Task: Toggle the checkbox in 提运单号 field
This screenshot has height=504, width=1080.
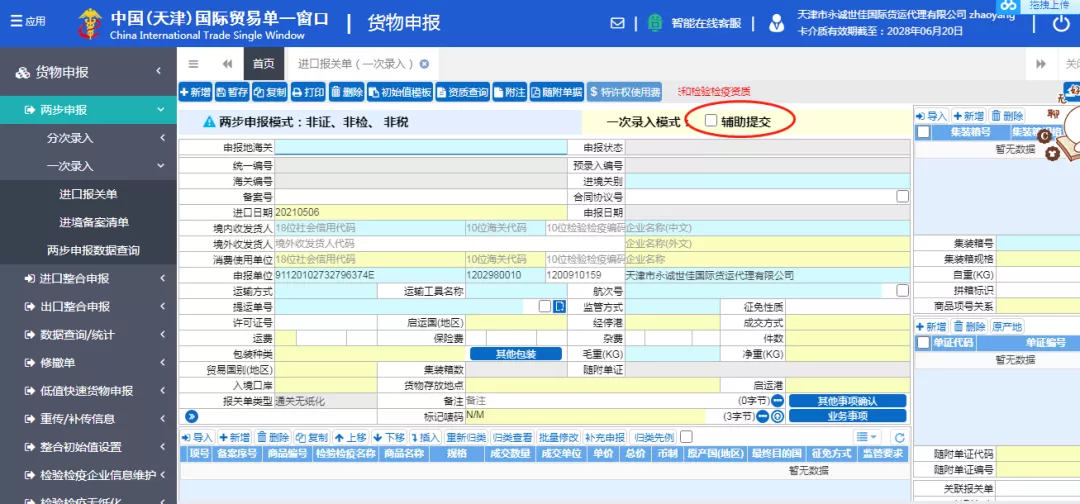Action: [x=545, y=306]
